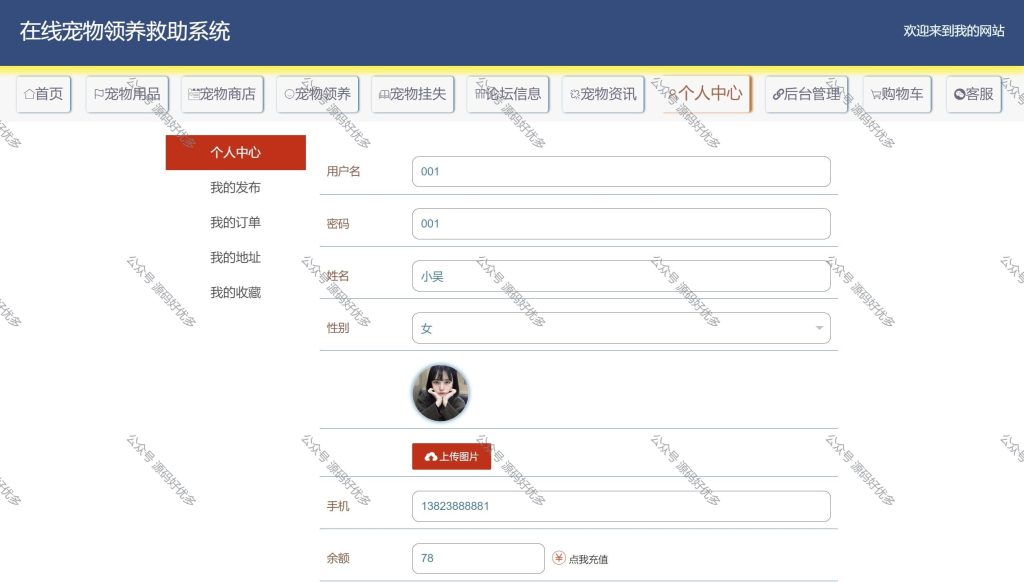Open 我的订单 in sidebar

[x=236, y=222]
